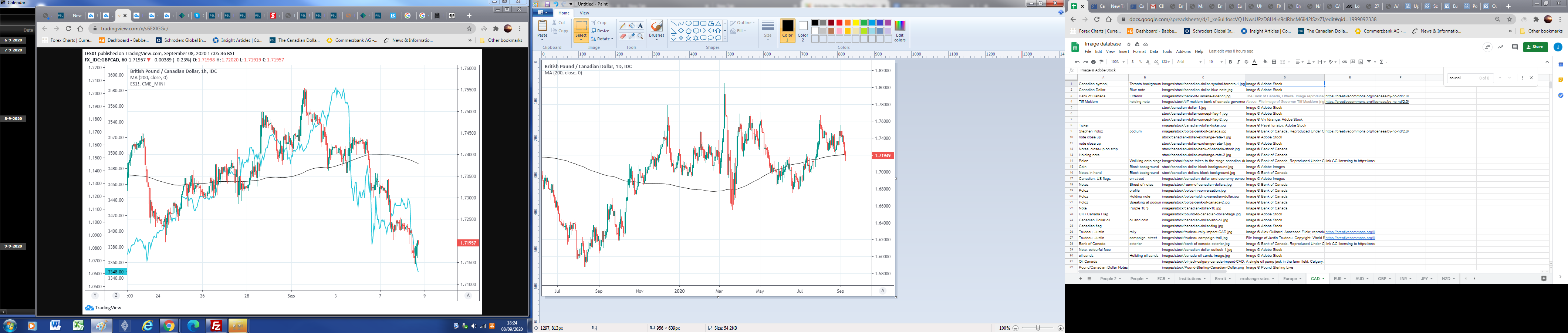This screenshot has height=333, width=1568.
Task: Switch to the View tab in Paint
Action: [584, 13]
